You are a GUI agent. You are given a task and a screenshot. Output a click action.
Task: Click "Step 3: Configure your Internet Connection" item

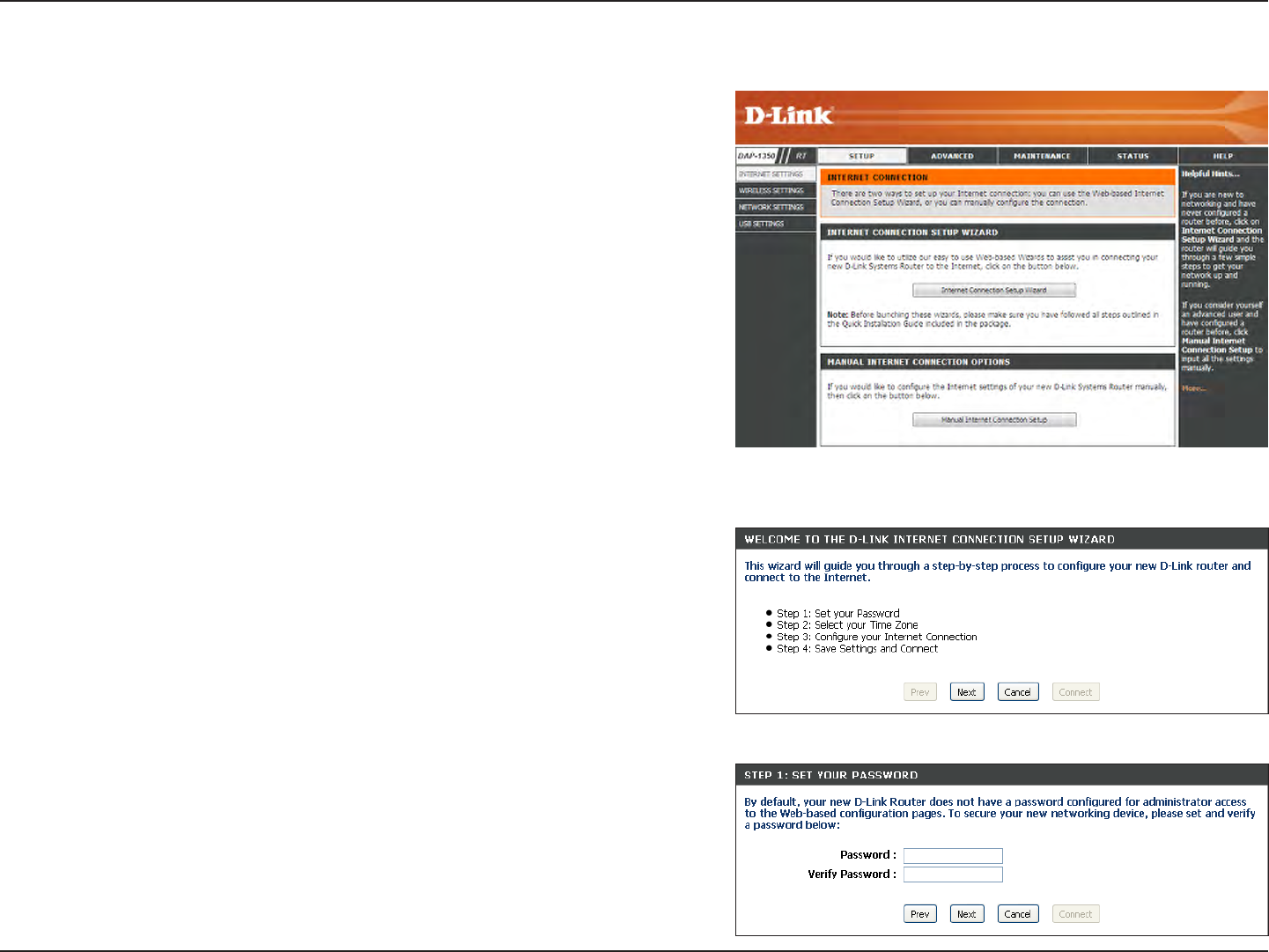coord(877,637)
